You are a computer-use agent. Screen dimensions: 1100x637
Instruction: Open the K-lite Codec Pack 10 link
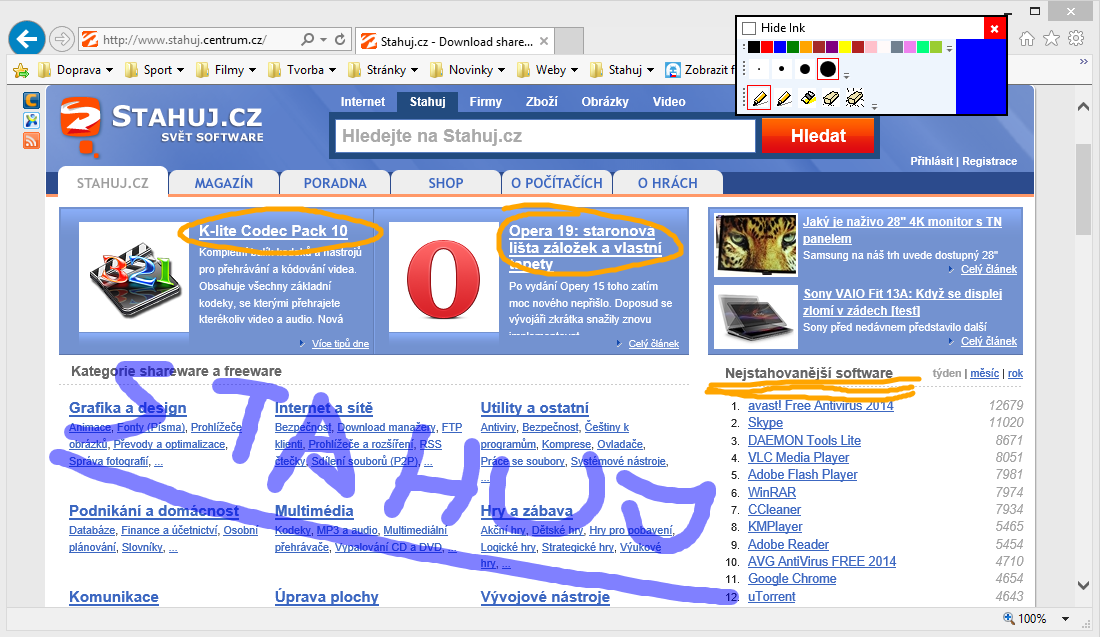[x=273, y=231]
